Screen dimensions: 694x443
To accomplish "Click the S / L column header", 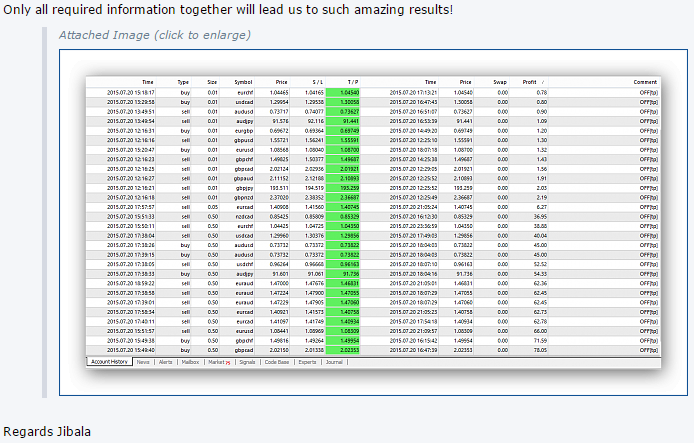I will tap(318, 82).
